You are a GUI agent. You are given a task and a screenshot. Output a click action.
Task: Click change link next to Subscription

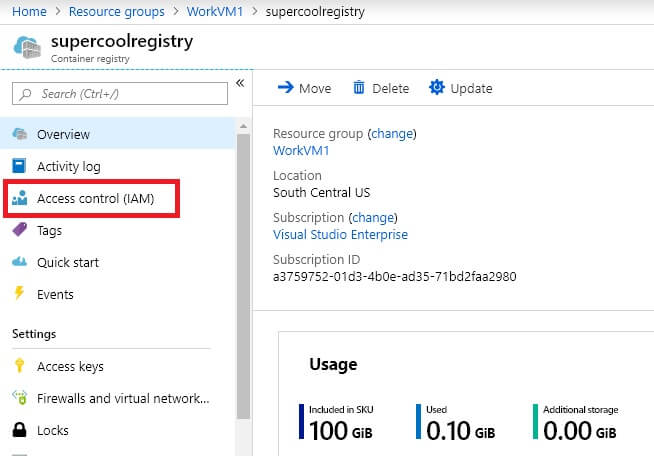[373, 217]
